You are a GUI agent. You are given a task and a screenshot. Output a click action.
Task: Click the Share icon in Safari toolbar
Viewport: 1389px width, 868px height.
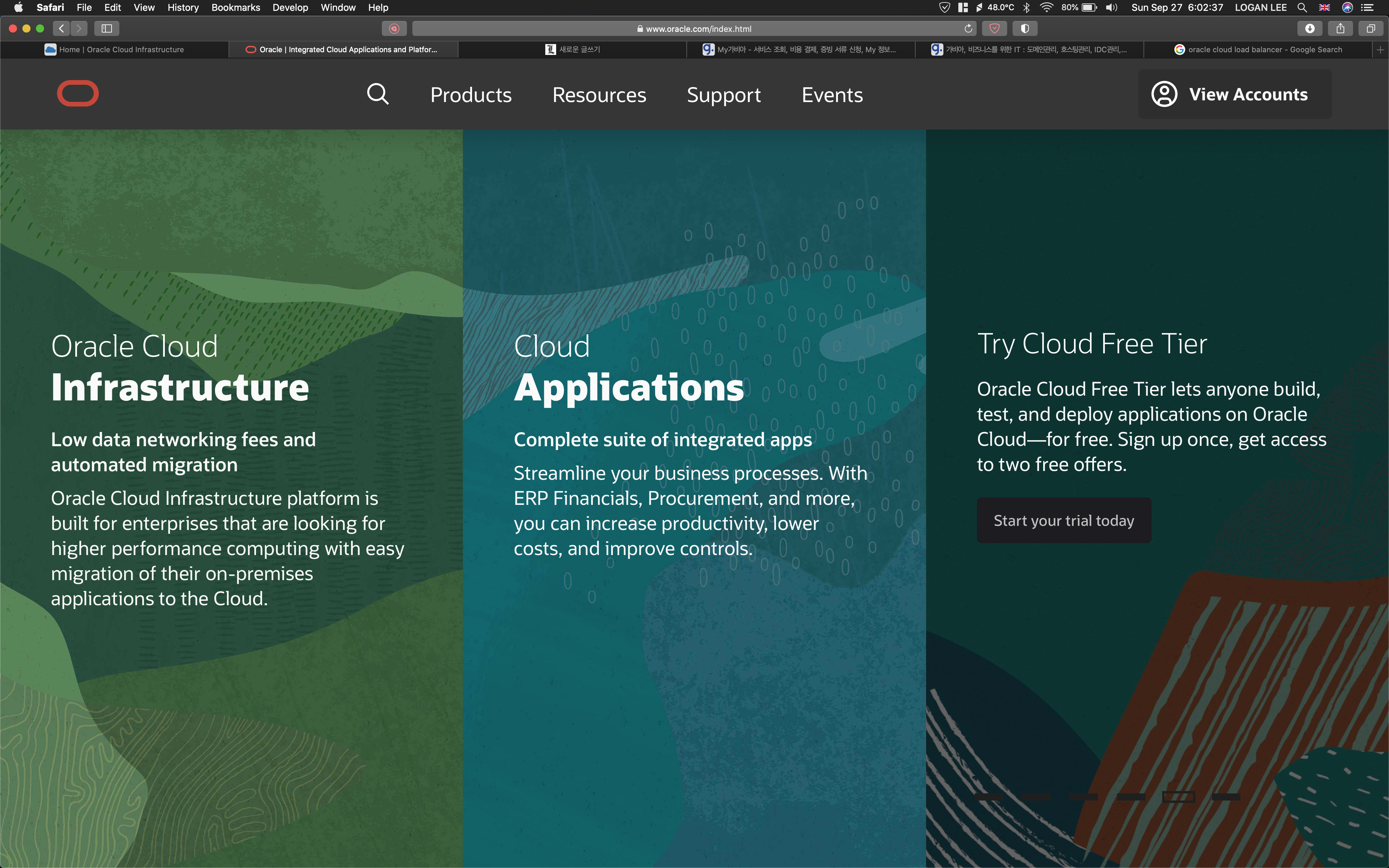(x=1340, y=28)
